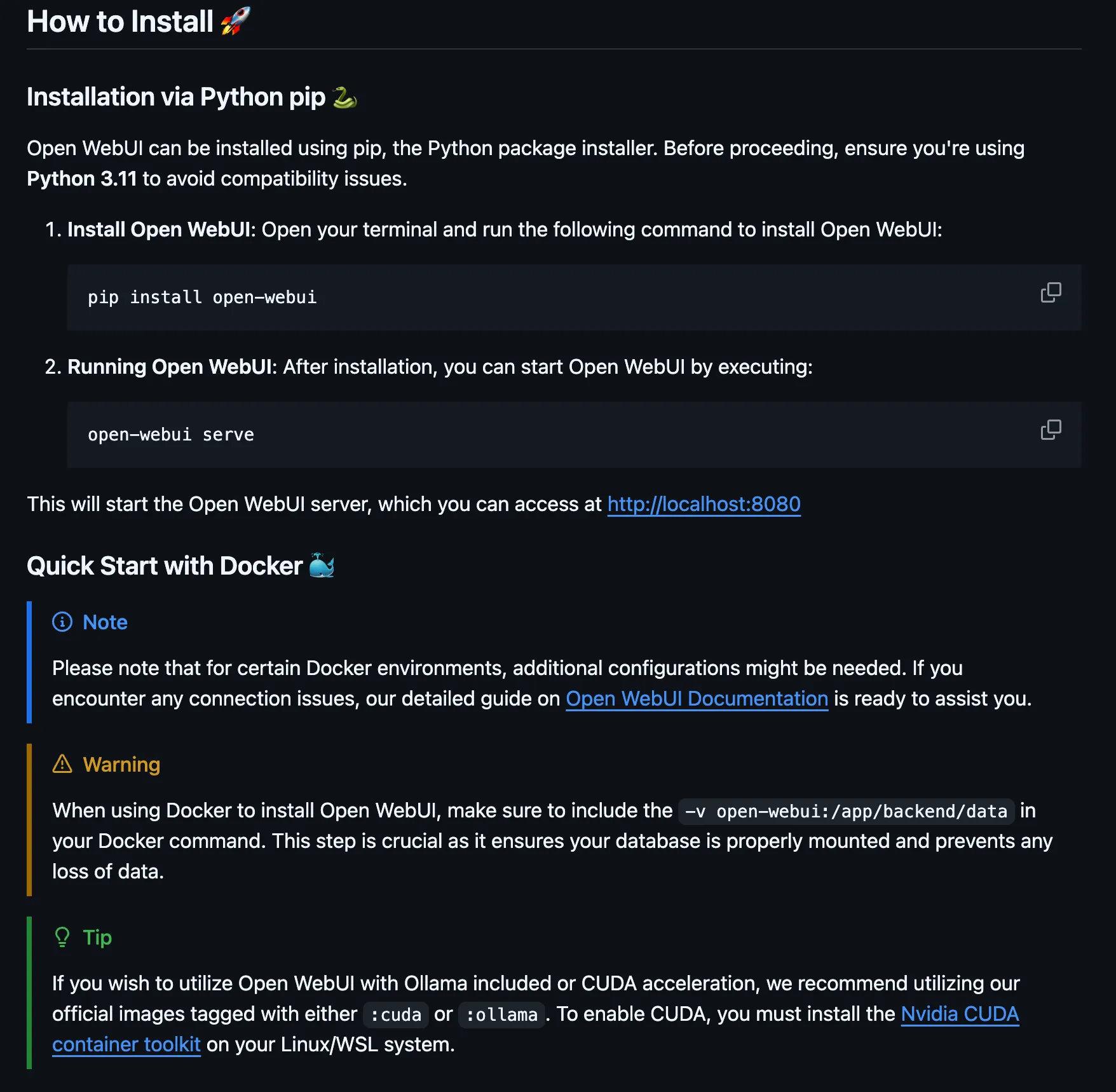Click the :cuda inline code tag
The image size is (1116, 1092).
click(x=396, y=1014)
